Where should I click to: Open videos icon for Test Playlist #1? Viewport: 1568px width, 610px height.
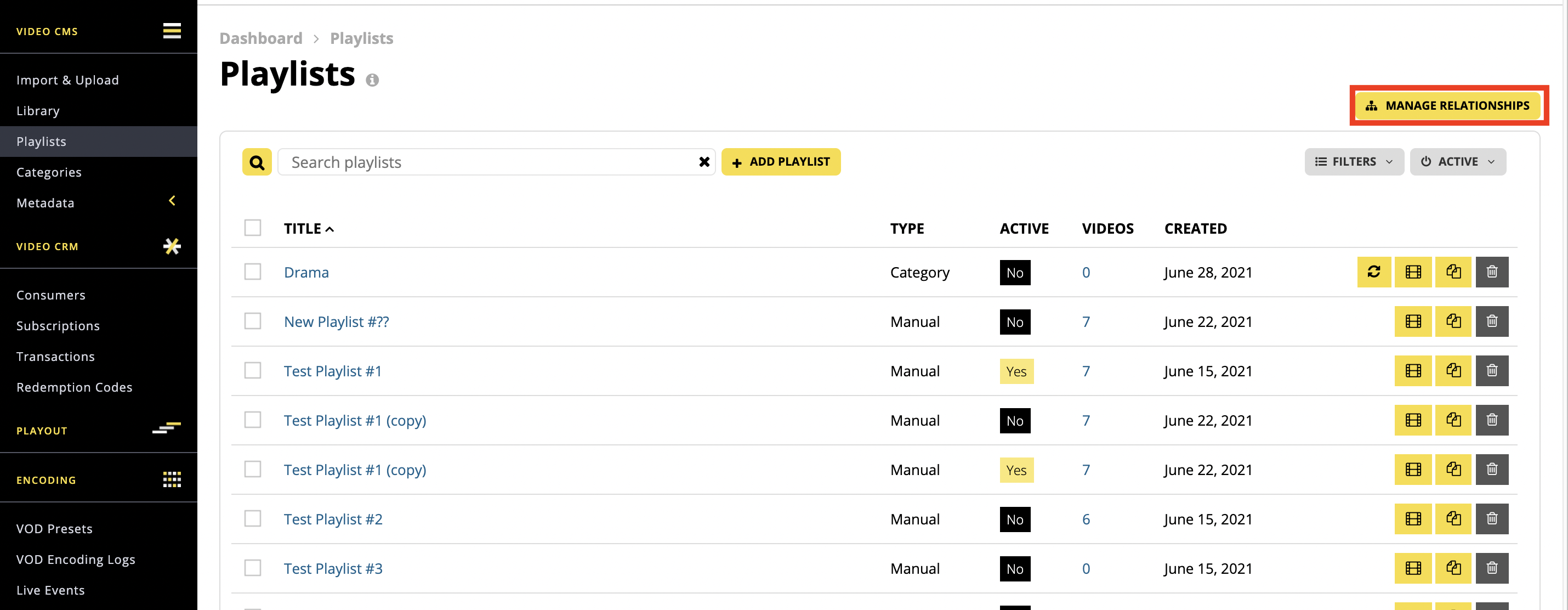click(x=1413, y=370)
